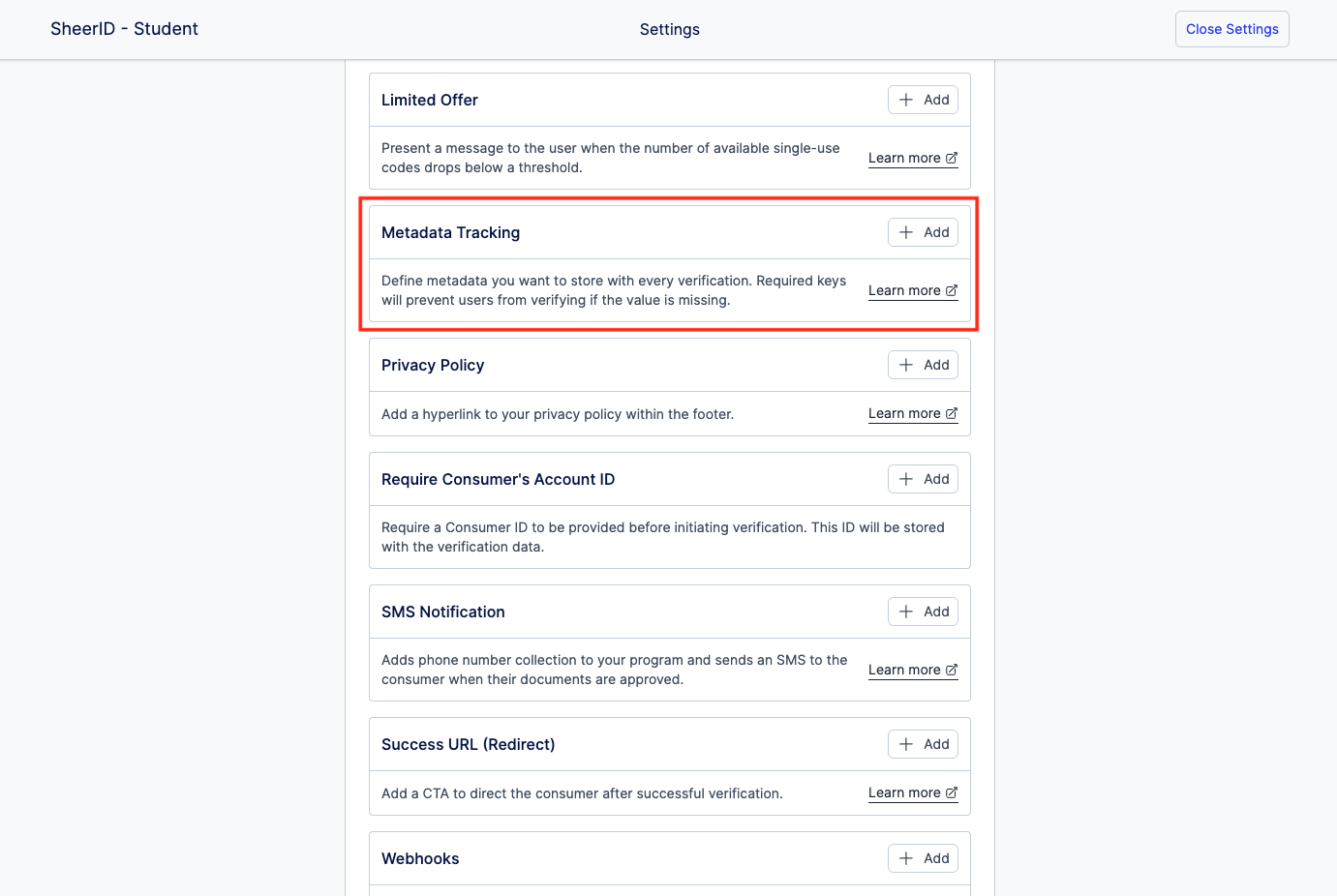Click external link icon in Privacy Policy
Viewport: 1337px width, 896px height.
(x=952, y=413)
